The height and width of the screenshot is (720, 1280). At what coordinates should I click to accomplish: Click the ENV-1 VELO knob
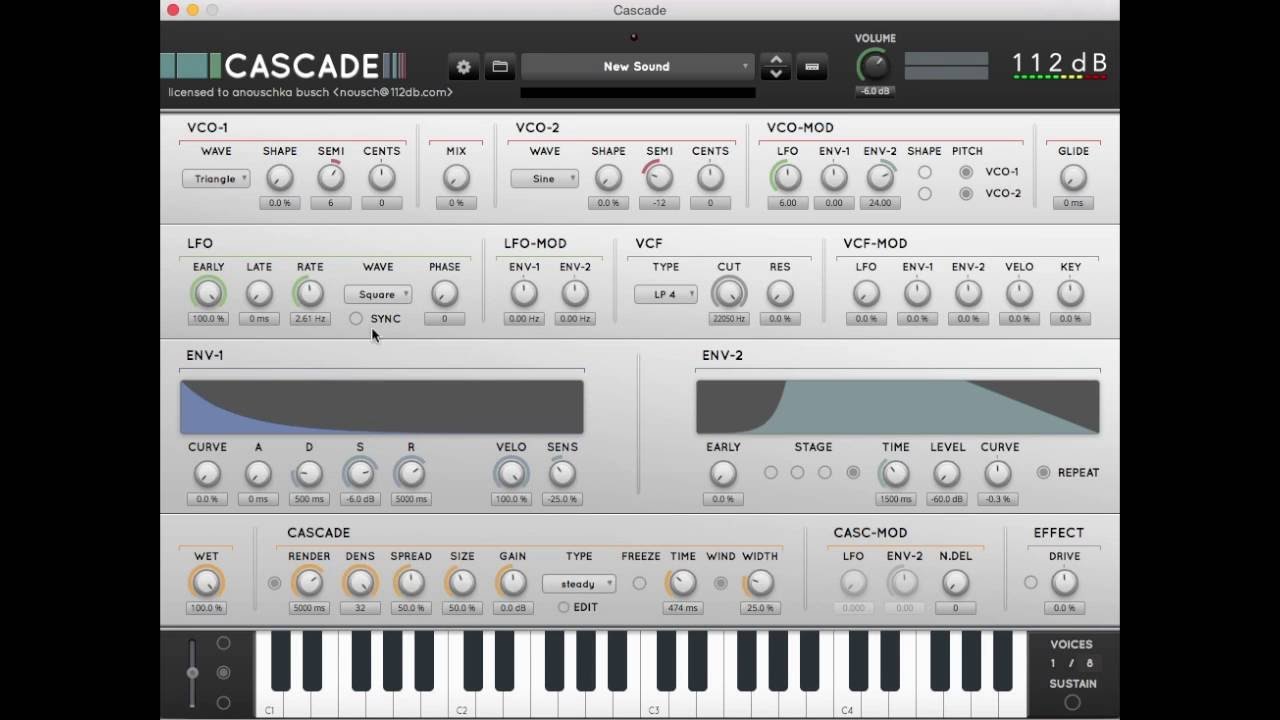511,474
